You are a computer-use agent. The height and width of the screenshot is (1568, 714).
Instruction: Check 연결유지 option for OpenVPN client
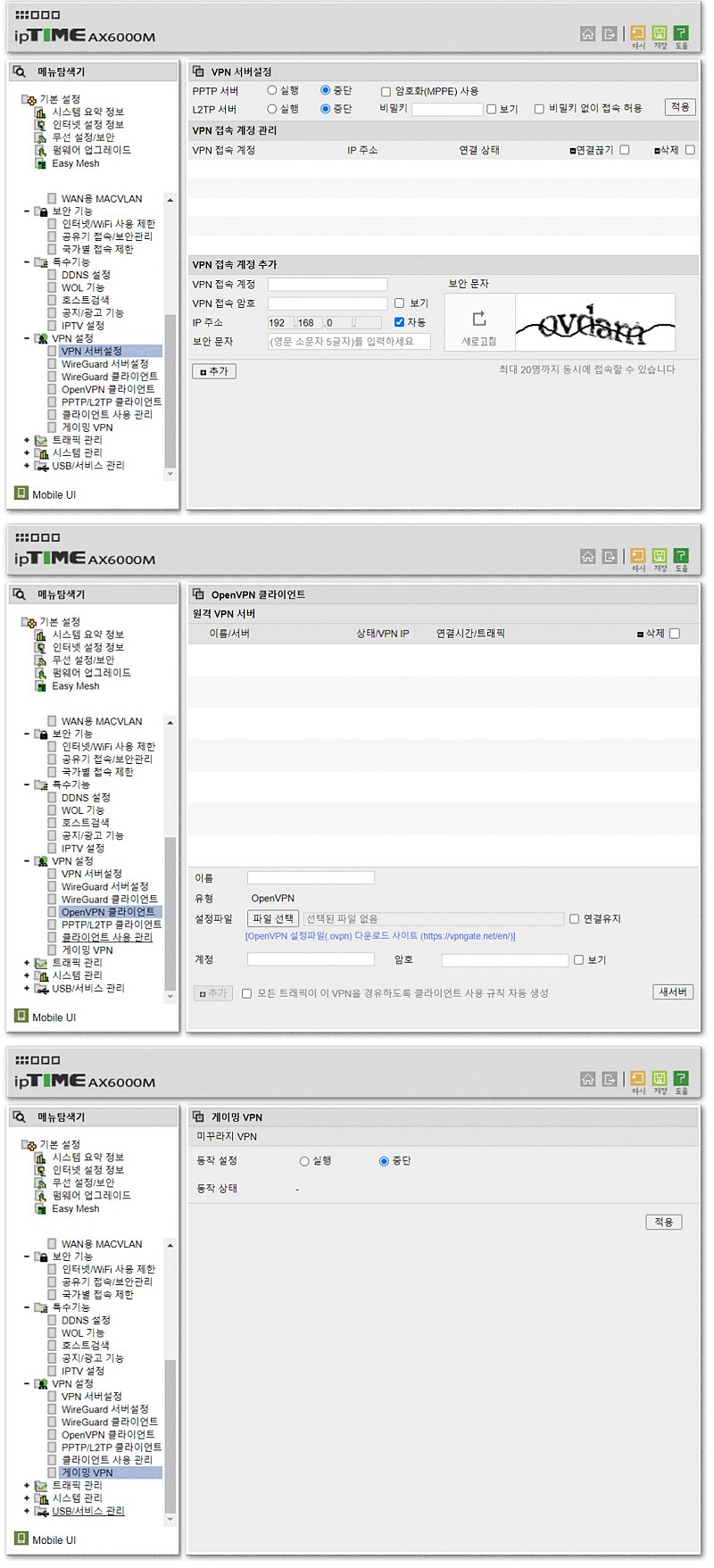pos(574,918)
